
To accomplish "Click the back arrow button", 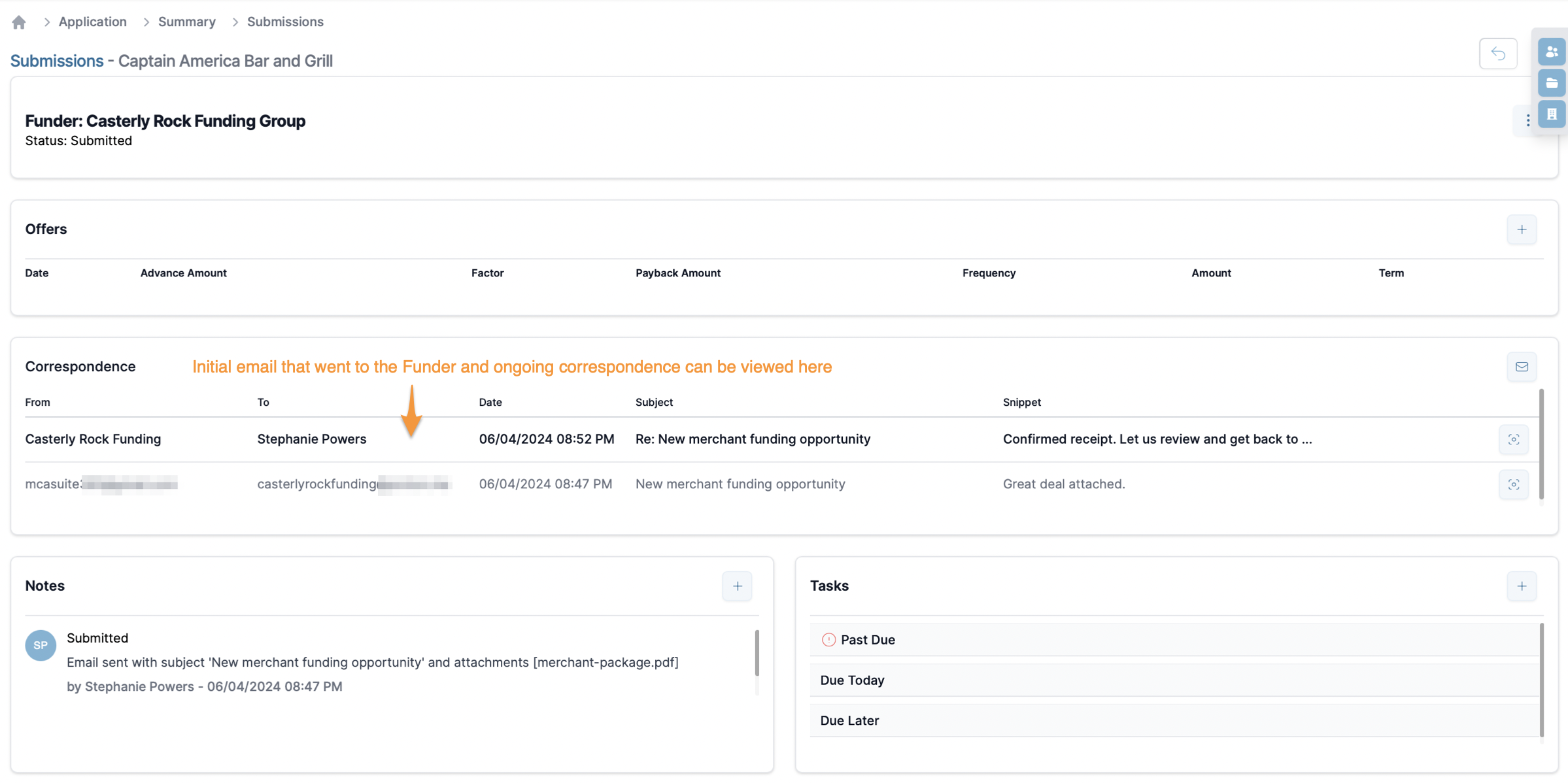I will 1497,53.
